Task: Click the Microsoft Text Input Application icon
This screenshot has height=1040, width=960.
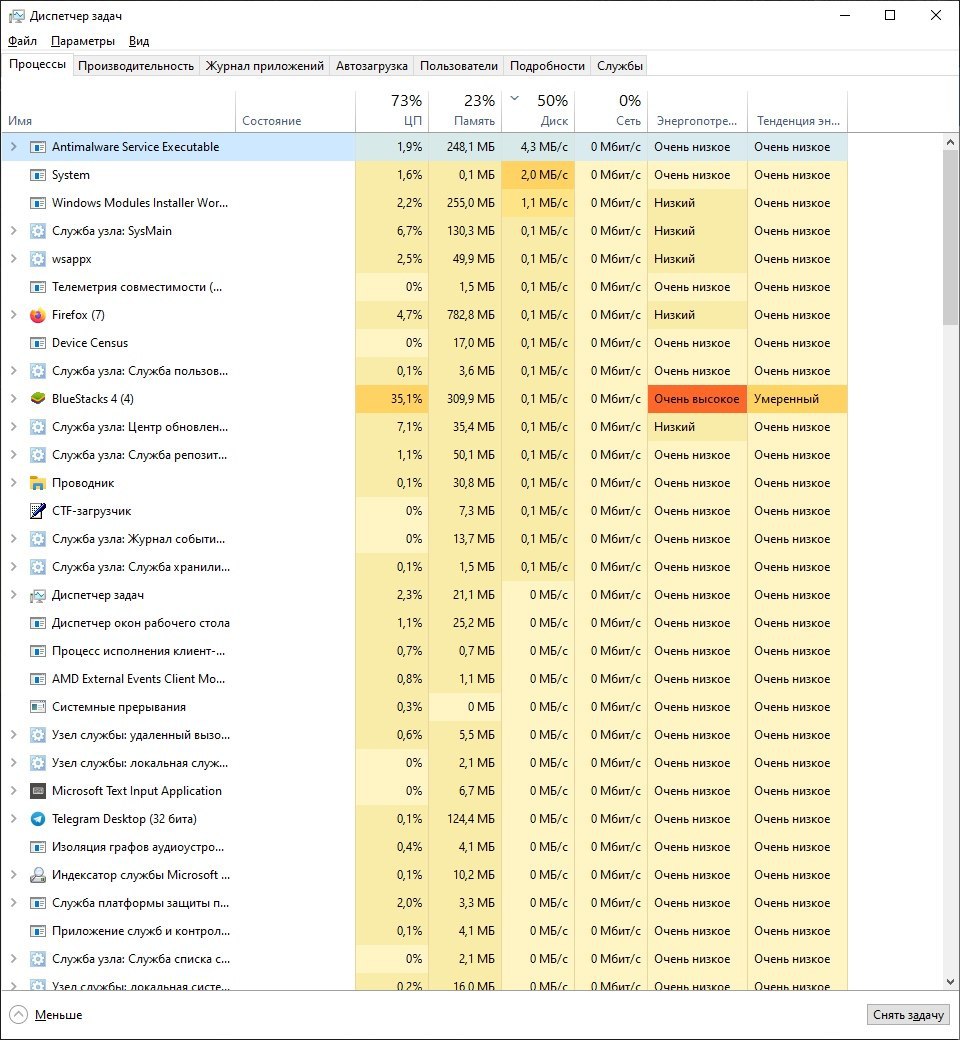Action: (x=38, y=791)
